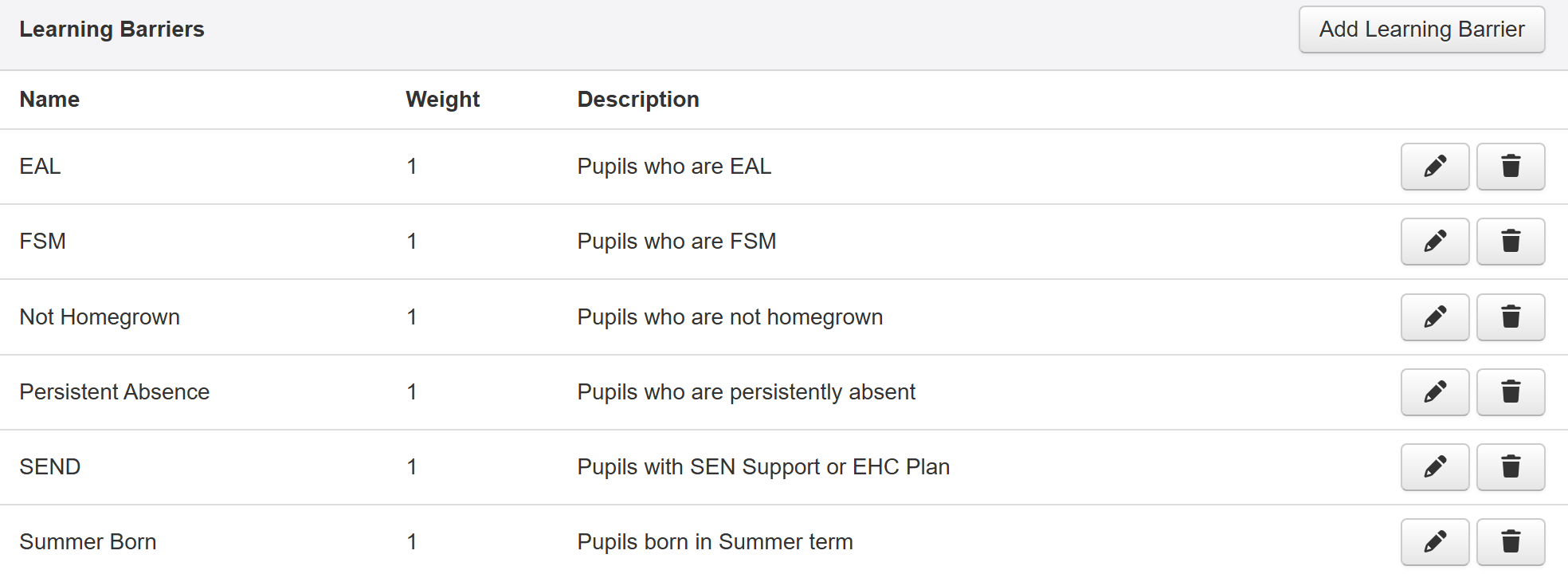Click the SEN Support or EHC Plan description
The width and height of the screenshot is (1568, 574).
[762, 467]
